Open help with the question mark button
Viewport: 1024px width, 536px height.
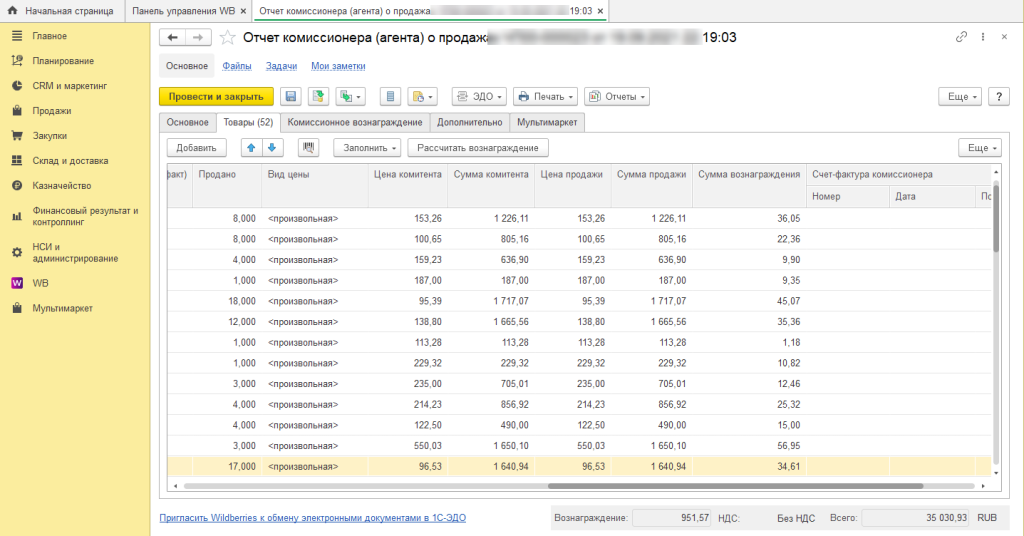pyautogui.click(x=998, y=97)
